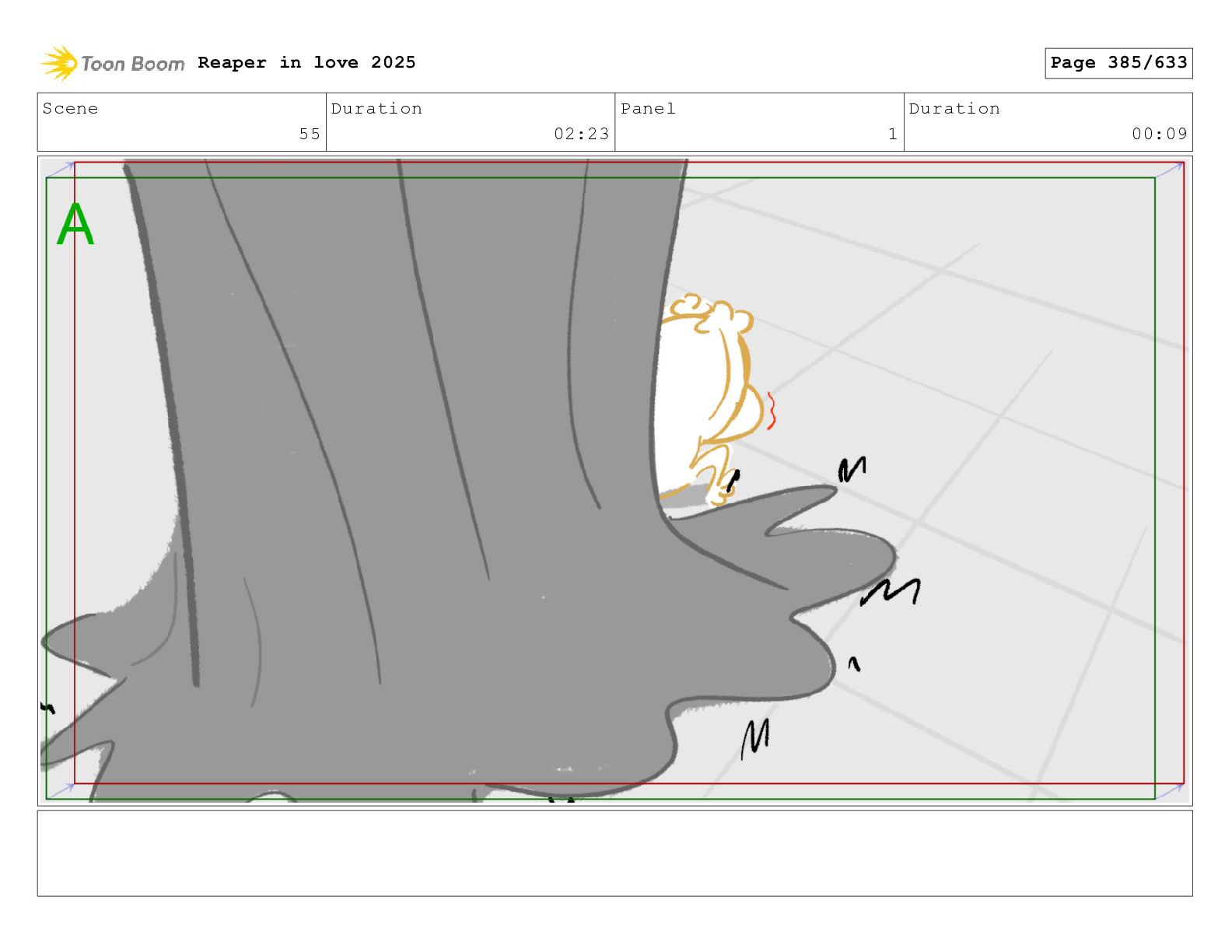The width and height of the screenshot is (1232, 952).
Task: Click the green 'A' camera label
Action: (x=75, y=224)
